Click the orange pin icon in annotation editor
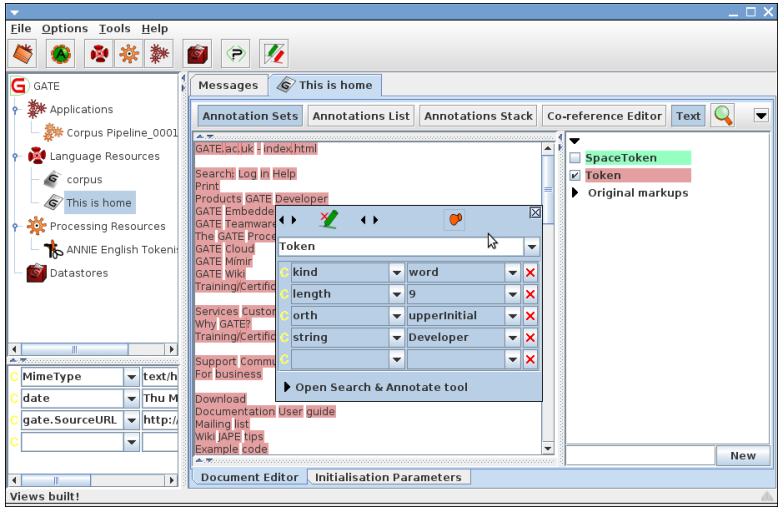 (x=455, y=220)
